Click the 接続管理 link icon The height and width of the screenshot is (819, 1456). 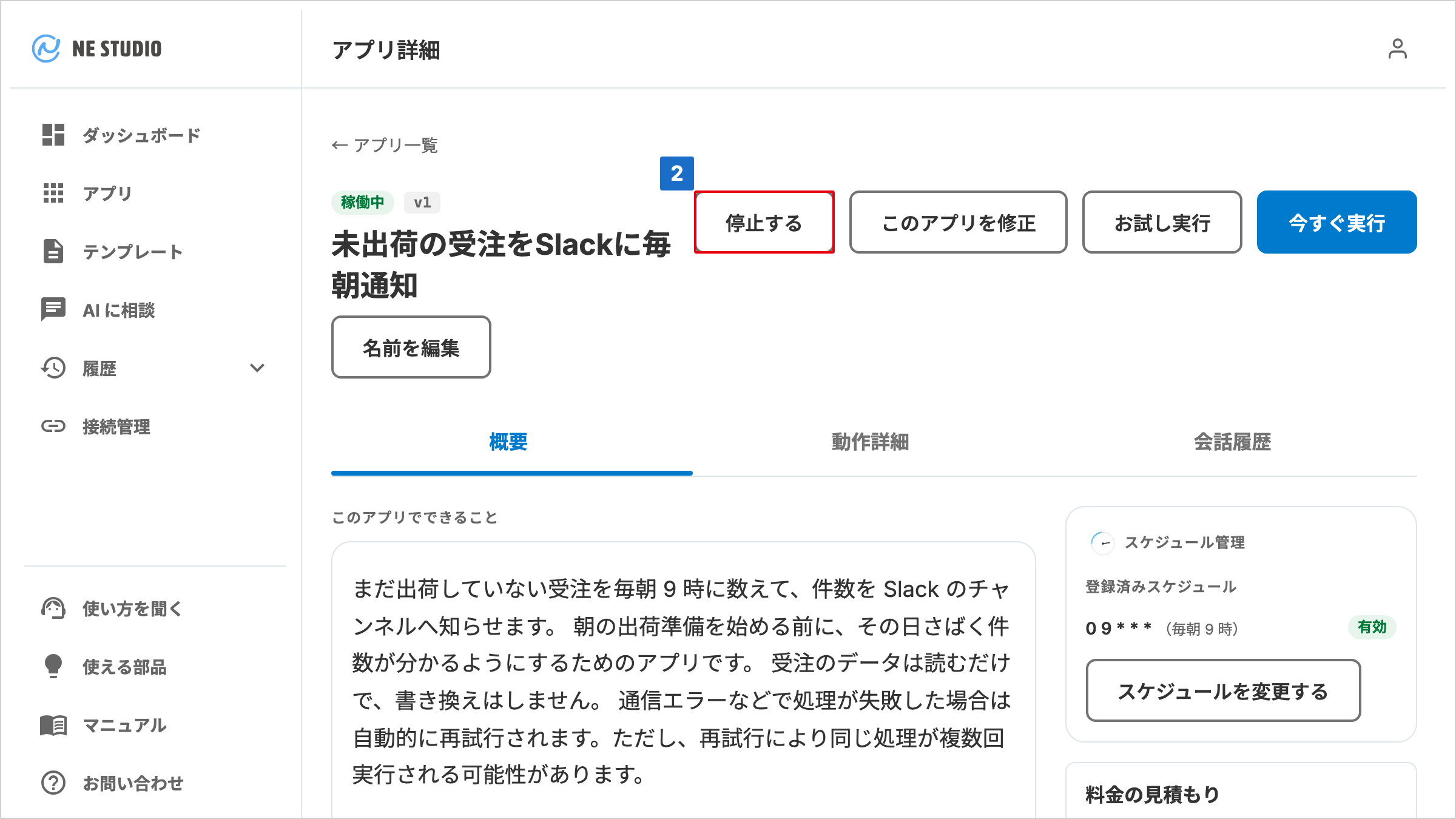(53, 426)
